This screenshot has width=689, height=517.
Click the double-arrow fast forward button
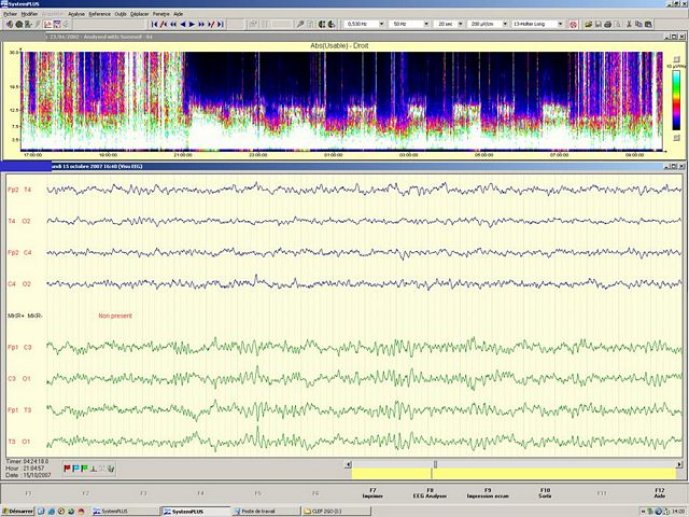(201, 24)
